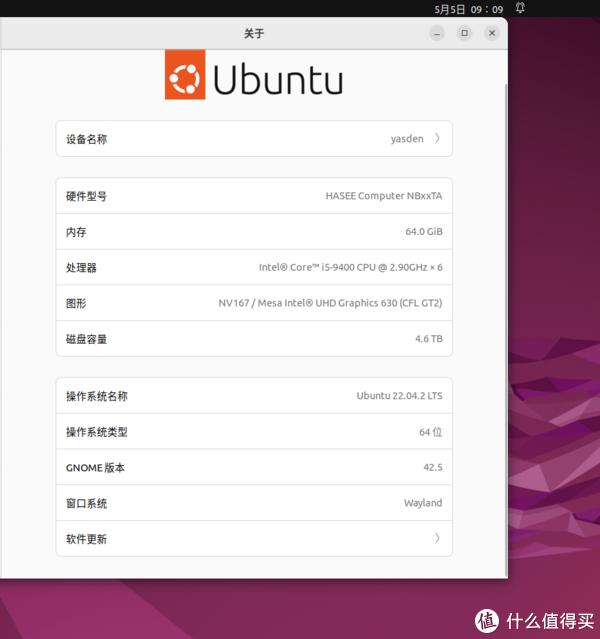Click the 关于 window title text

point(254,33)
